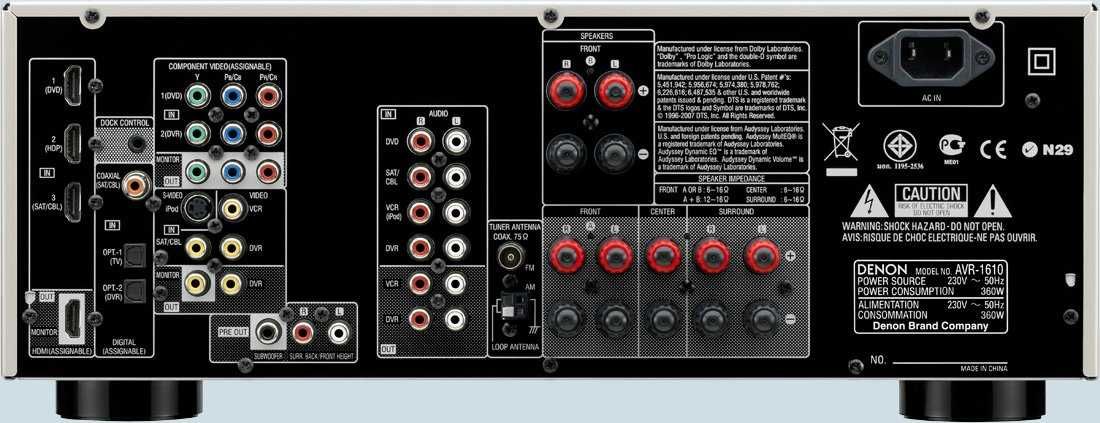The height and width of the screenshot is (423, 1100).
Task: Click the front B right positive speaker terminal
Action: (x=567, y=91)
